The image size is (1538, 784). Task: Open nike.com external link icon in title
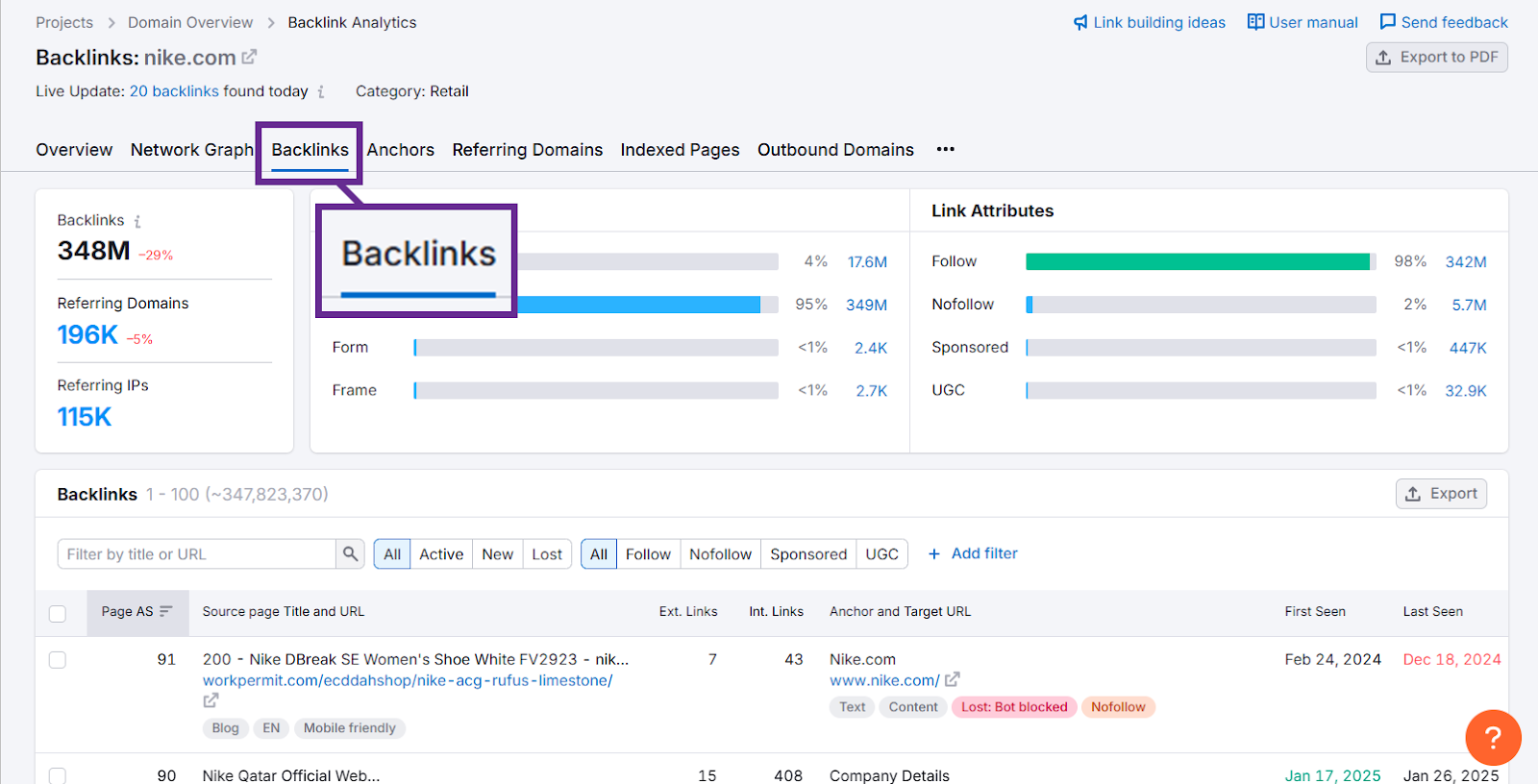(249, 57)
